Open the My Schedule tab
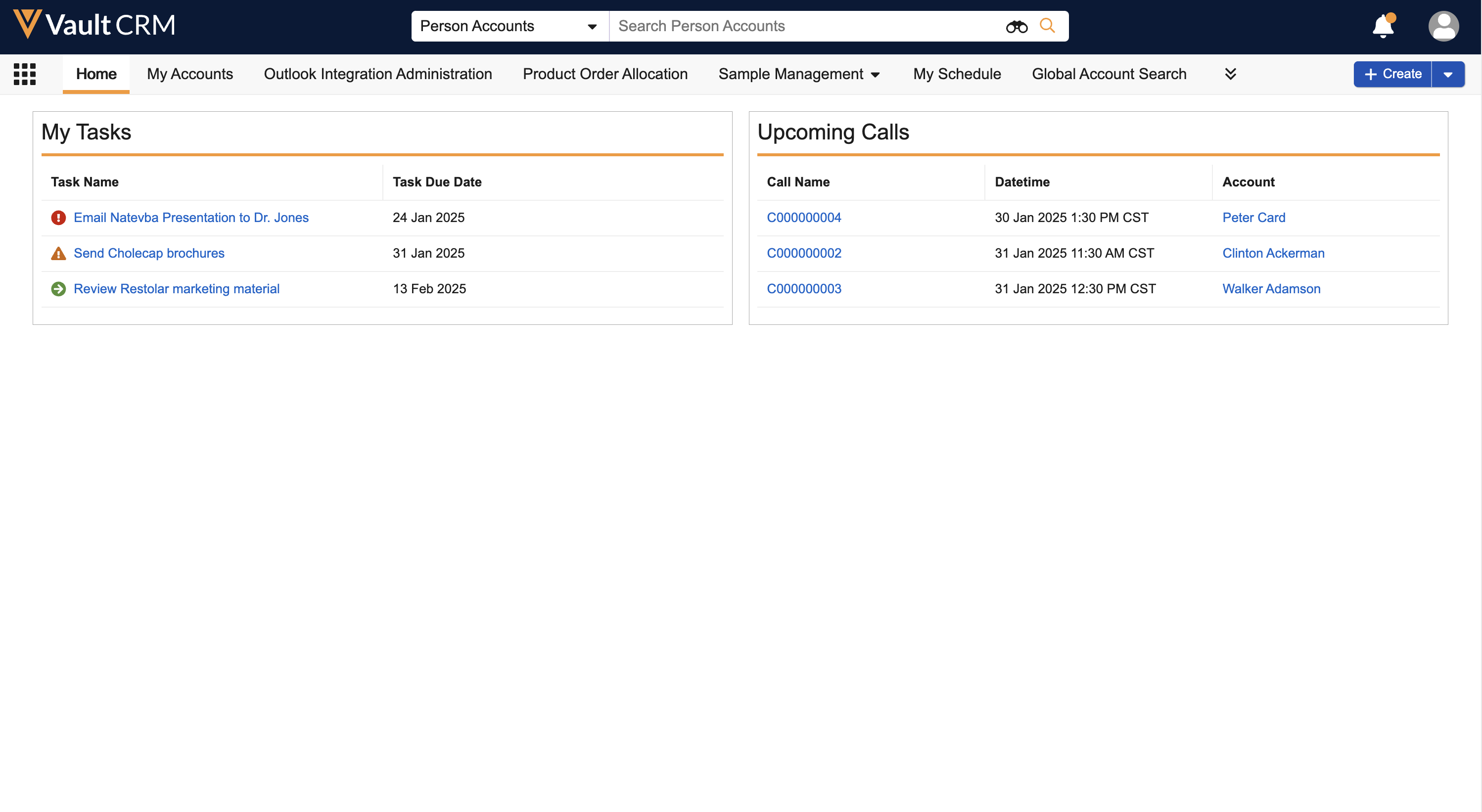The height and width of the screenshot is (812, 1482). click(957, 74)
